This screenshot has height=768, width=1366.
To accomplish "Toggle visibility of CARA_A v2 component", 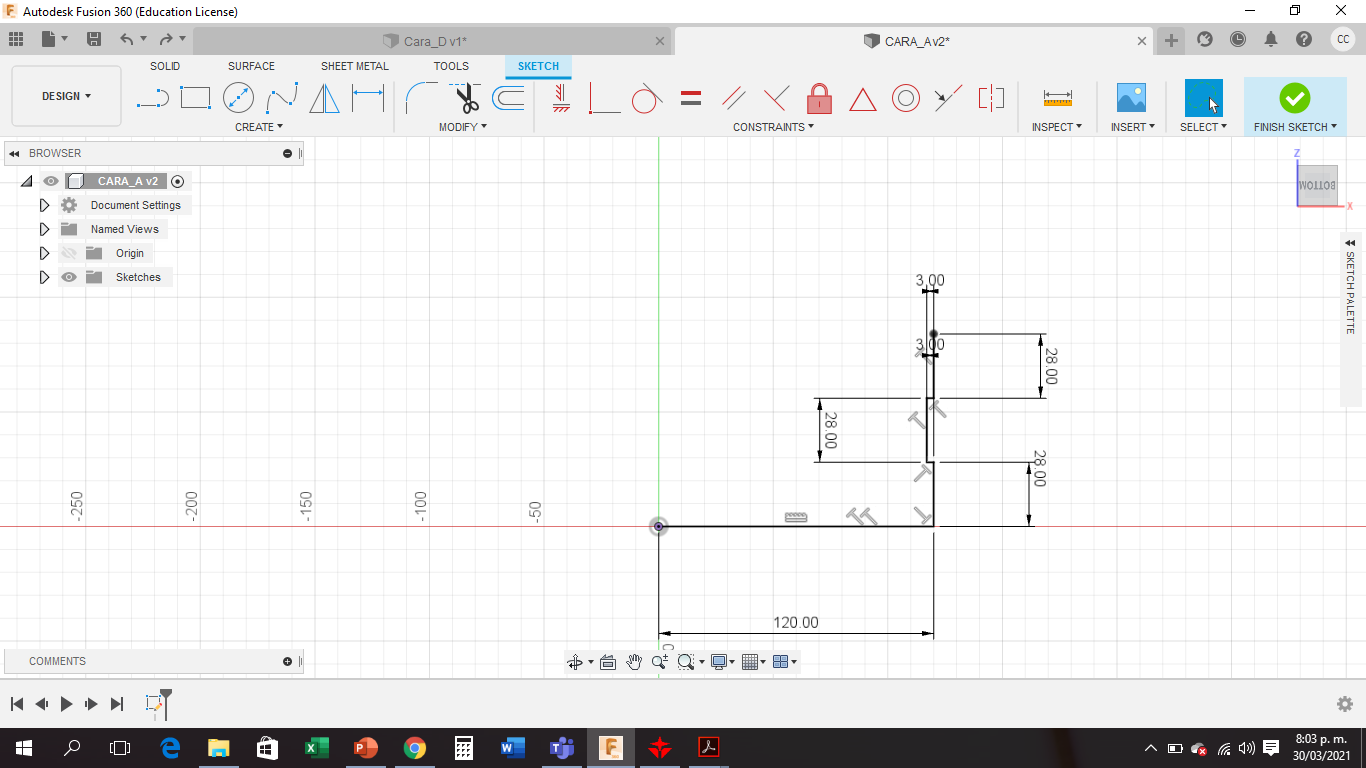I will pos(51,181).
